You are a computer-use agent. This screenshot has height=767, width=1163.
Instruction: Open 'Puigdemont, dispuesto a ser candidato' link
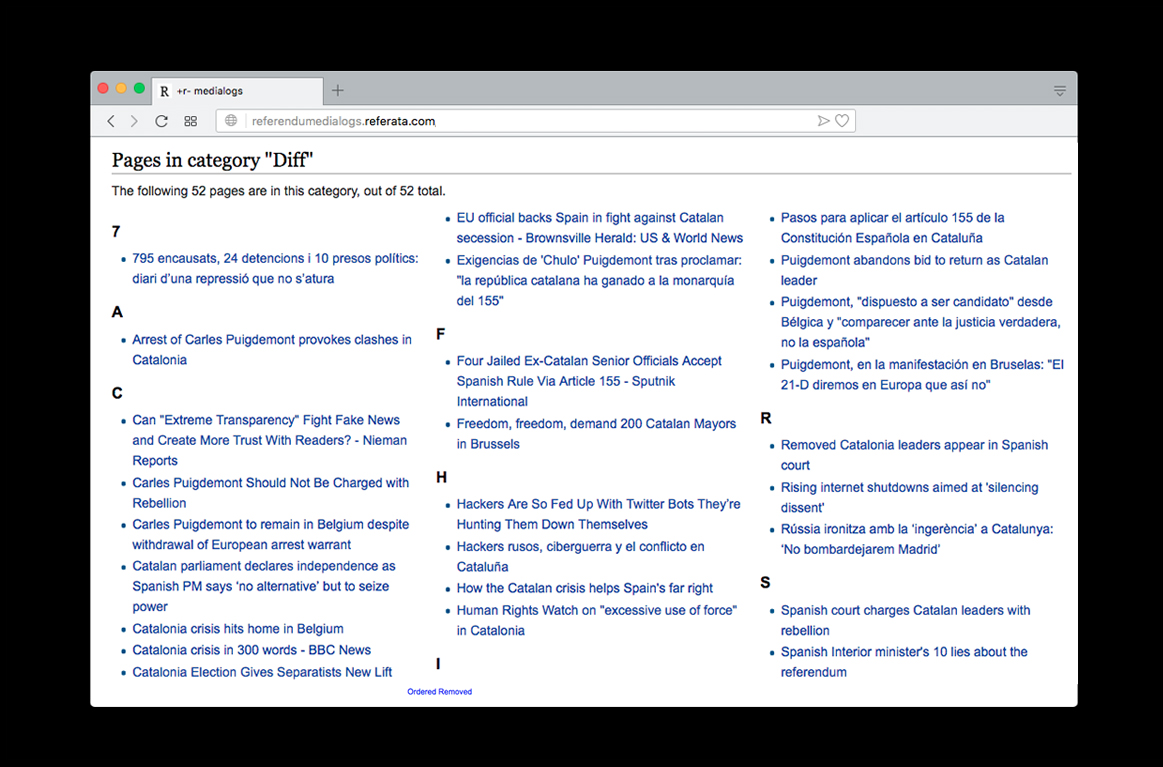(x=920, y=322)
